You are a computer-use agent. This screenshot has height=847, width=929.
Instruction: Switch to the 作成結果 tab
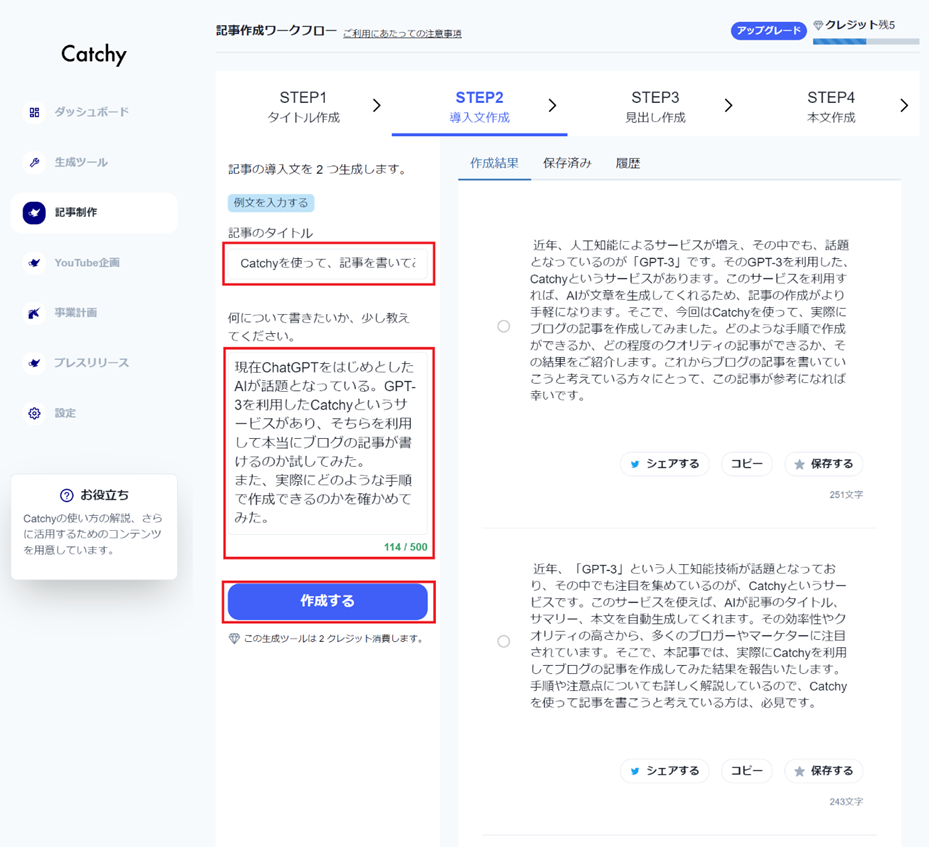click(494, 163)
